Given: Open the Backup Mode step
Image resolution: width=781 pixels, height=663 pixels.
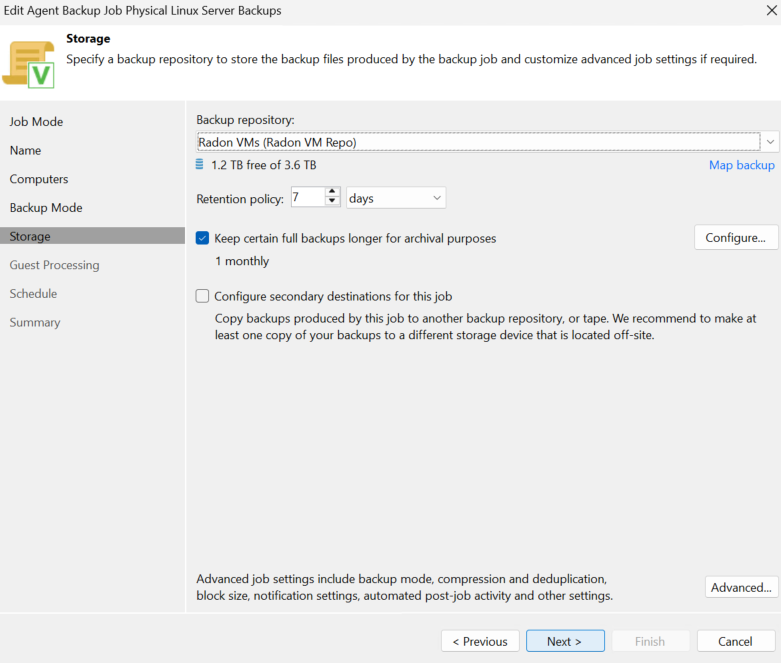Looking at the screenshot, I should point(46,208).
